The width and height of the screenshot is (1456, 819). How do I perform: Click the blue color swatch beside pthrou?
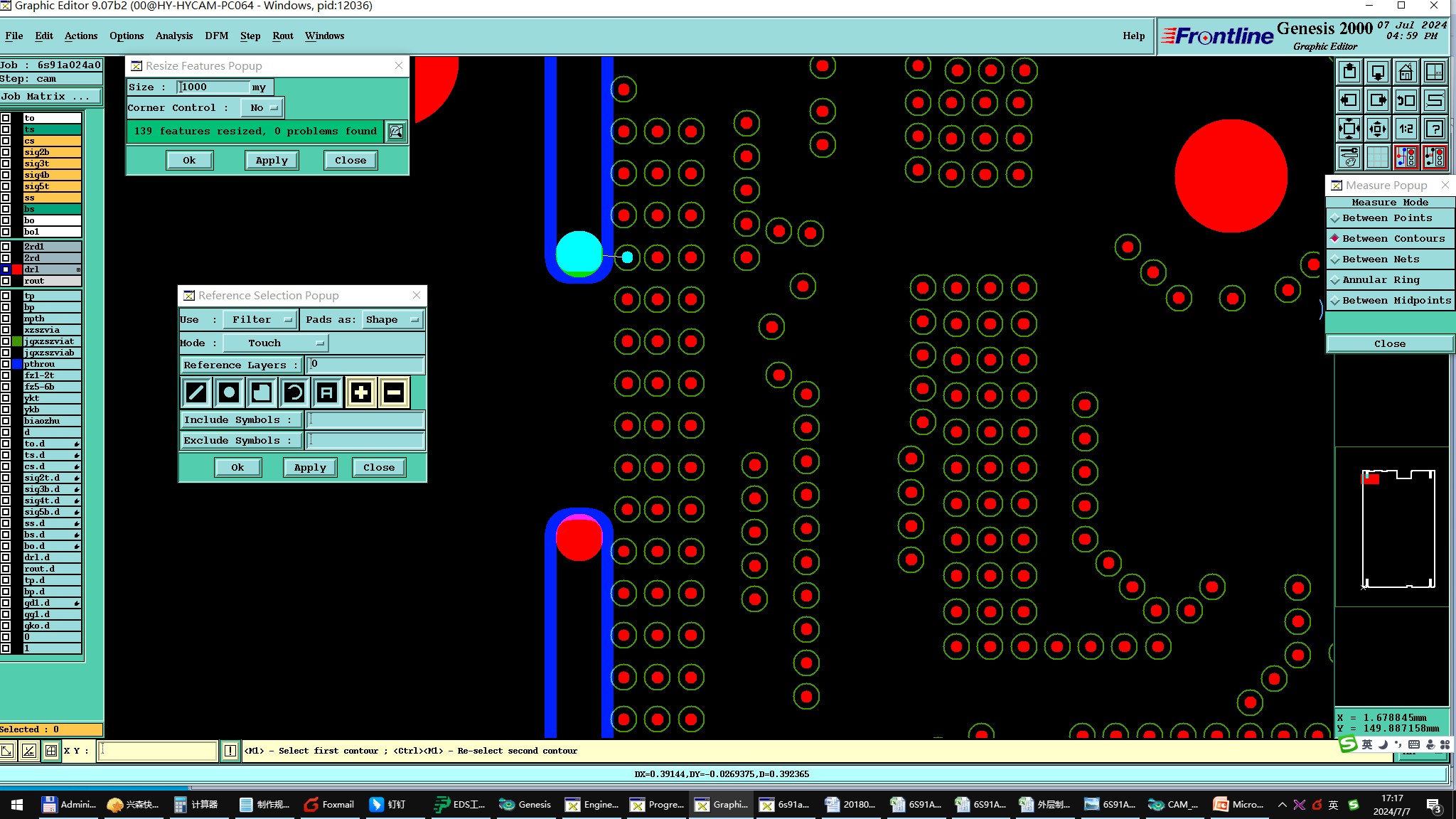coord(17,364)
